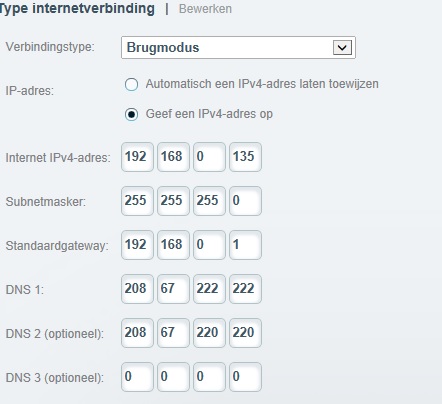Click the last DNS 3 octet field
The image size is (442, 404).
click(245, 377)
